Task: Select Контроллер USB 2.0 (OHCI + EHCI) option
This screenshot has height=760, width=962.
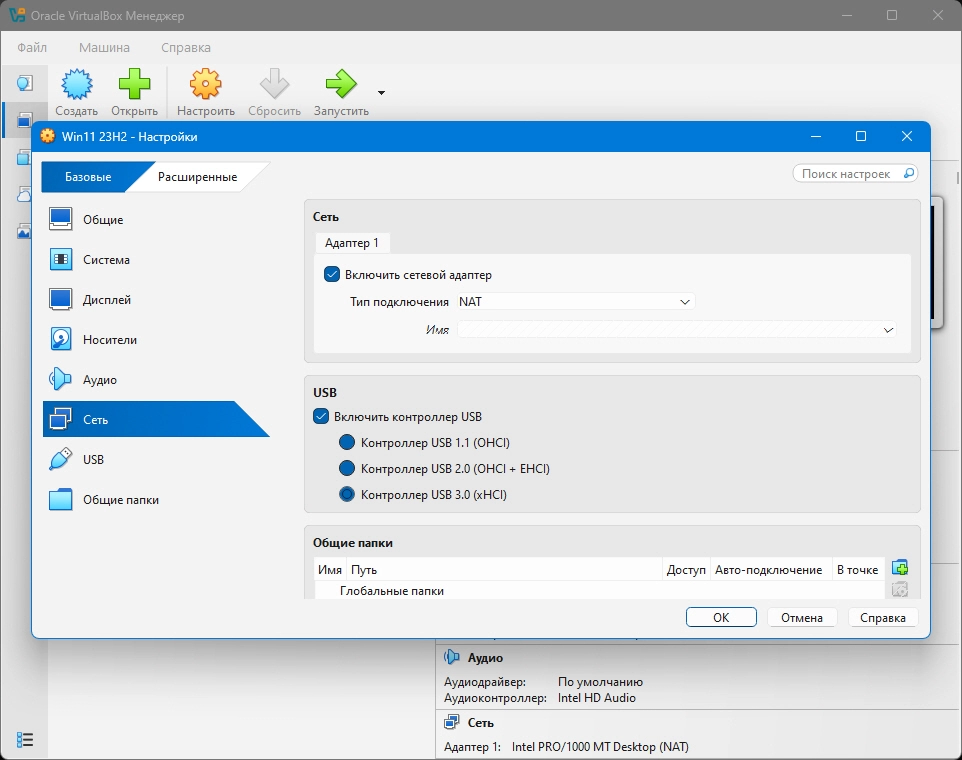Action: 347,469
